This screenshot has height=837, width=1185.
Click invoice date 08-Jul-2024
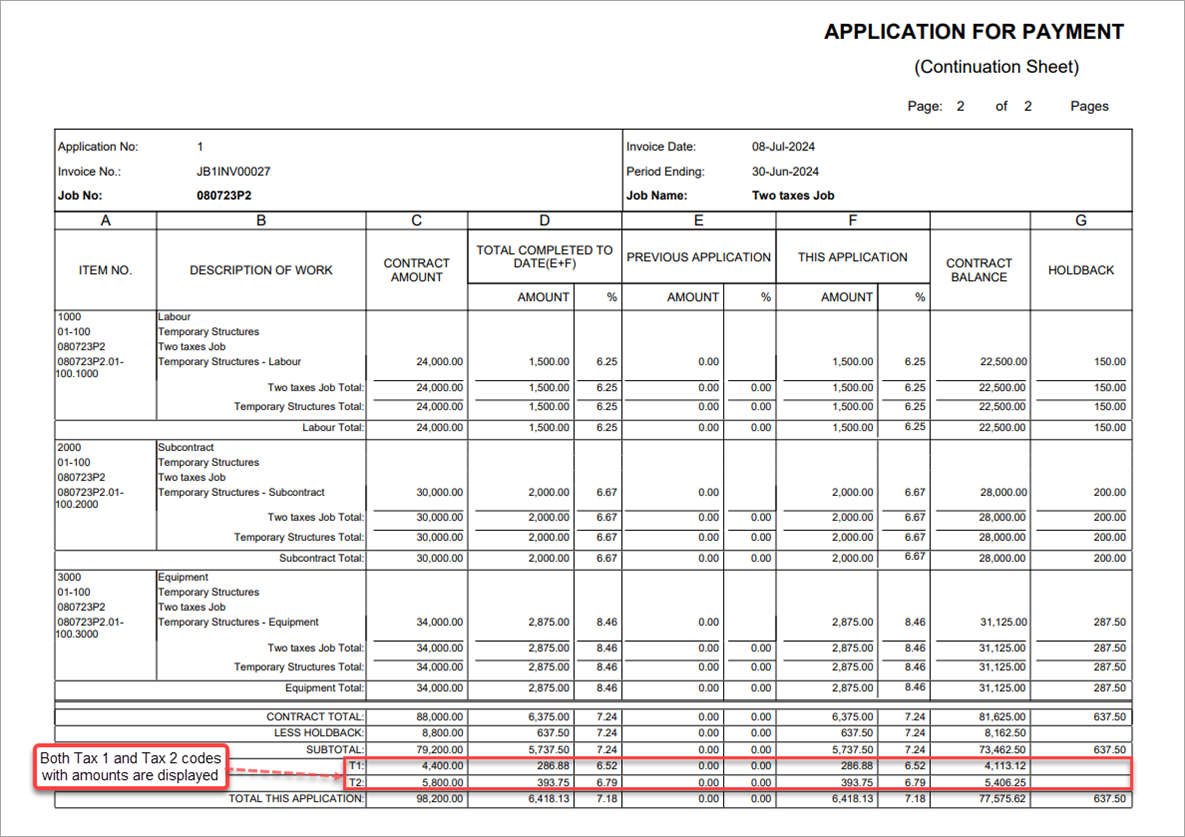[x=783, y=147]
